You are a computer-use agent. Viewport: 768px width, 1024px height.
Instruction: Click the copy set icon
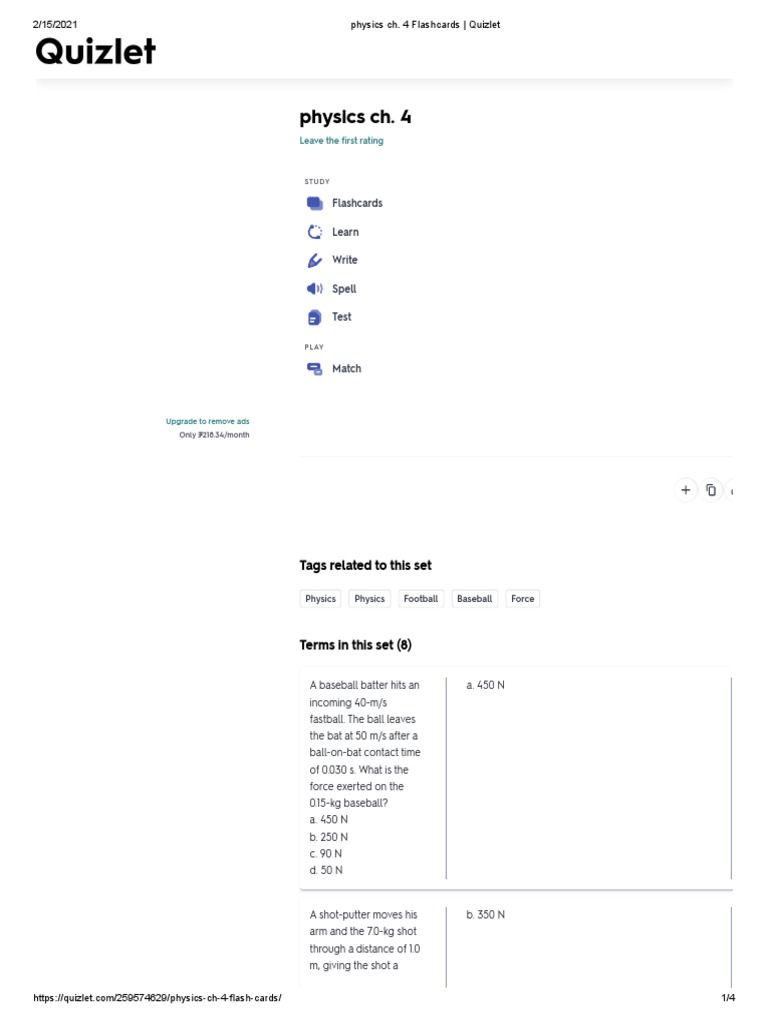pyautogui.click(x=711, y=490)
